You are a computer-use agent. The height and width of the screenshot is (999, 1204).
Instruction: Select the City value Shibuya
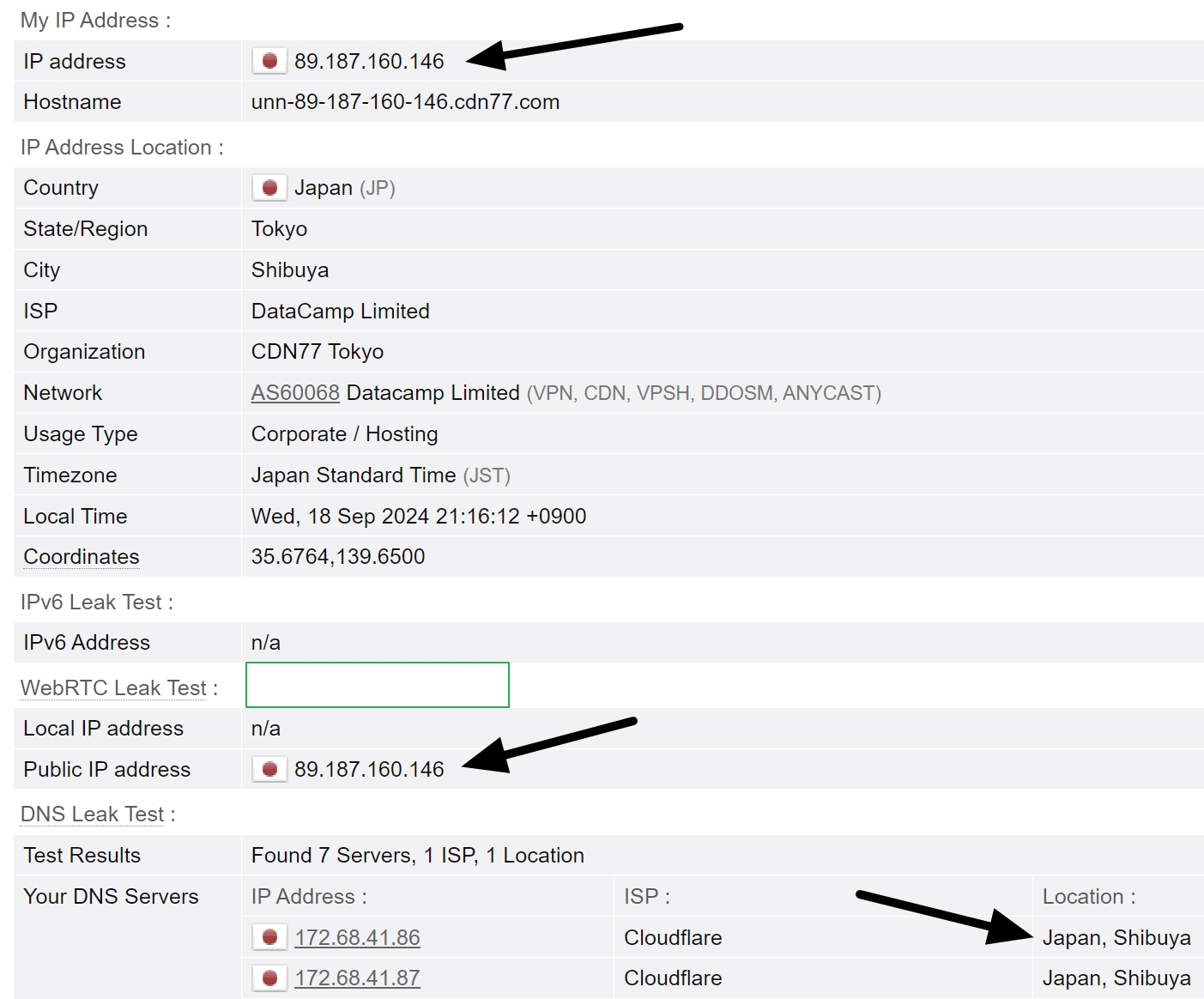pyautogui.click(x=289, y=269)
